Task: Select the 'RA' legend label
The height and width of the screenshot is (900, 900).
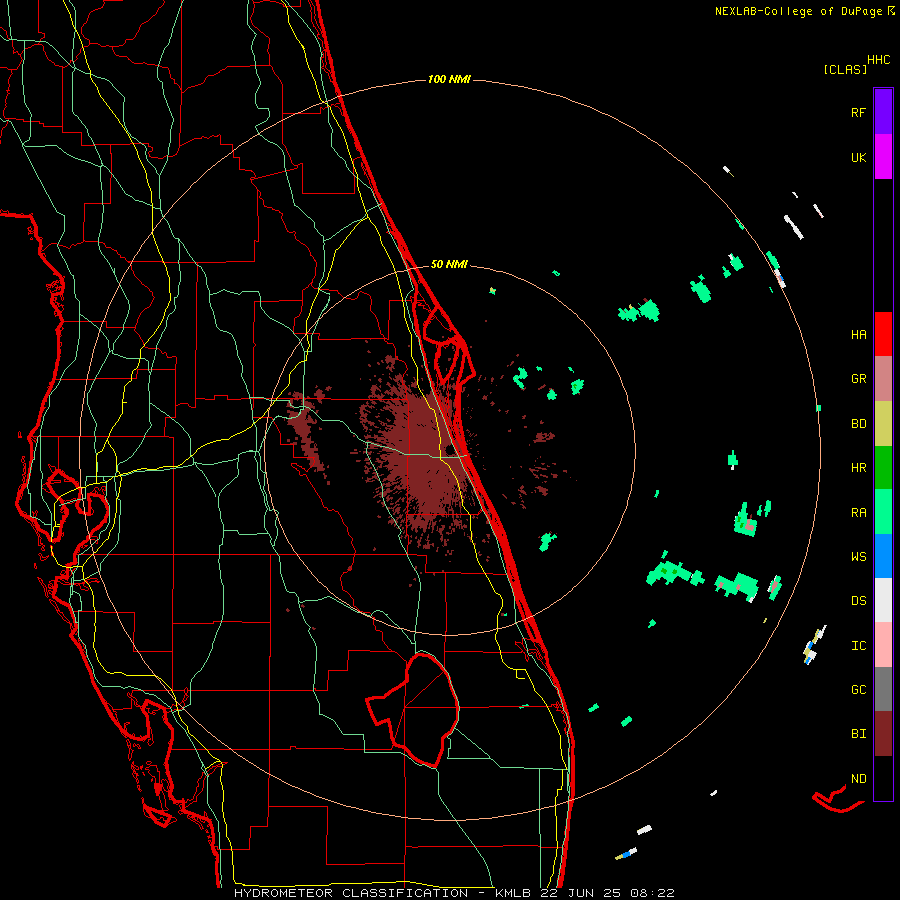Action: [x=858, y=513]
